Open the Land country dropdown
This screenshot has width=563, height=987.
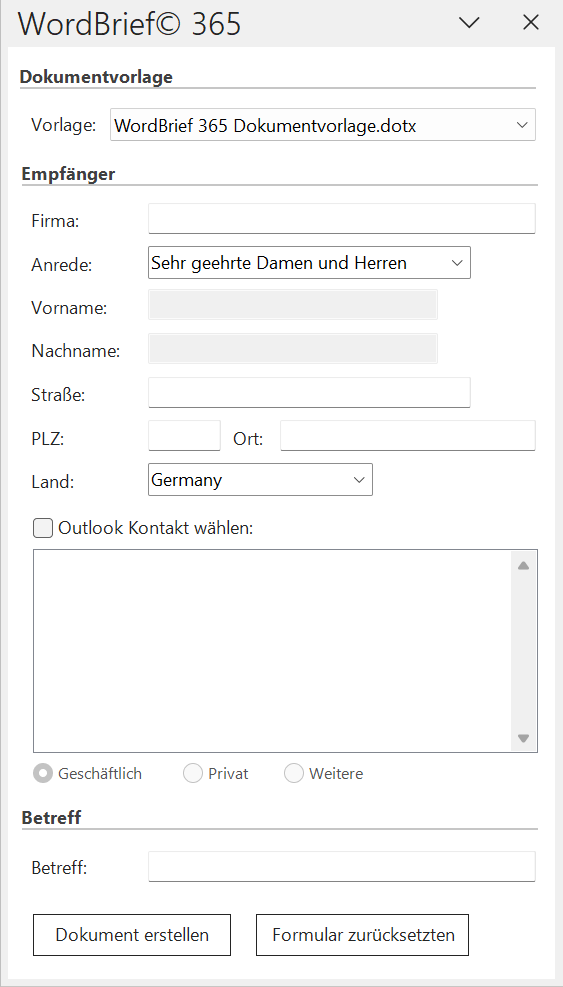pos(260,480)
